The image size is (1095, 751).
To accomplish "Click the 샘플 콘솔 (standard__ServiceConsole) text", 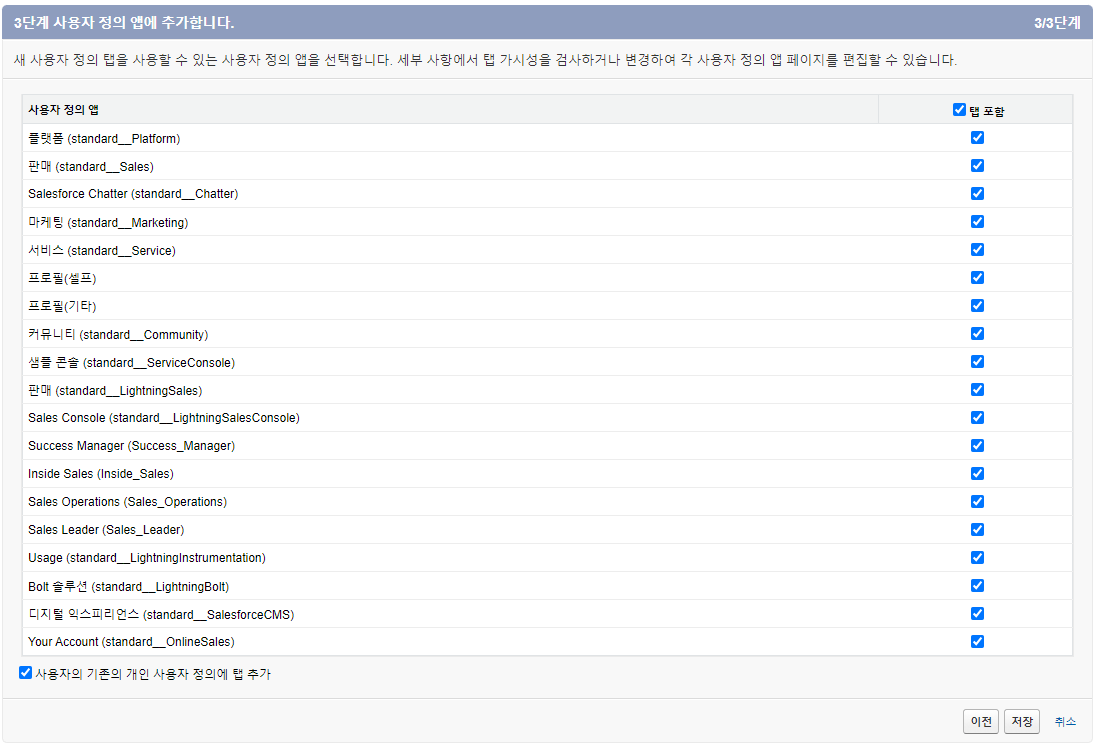I will (x=131, y=363).
